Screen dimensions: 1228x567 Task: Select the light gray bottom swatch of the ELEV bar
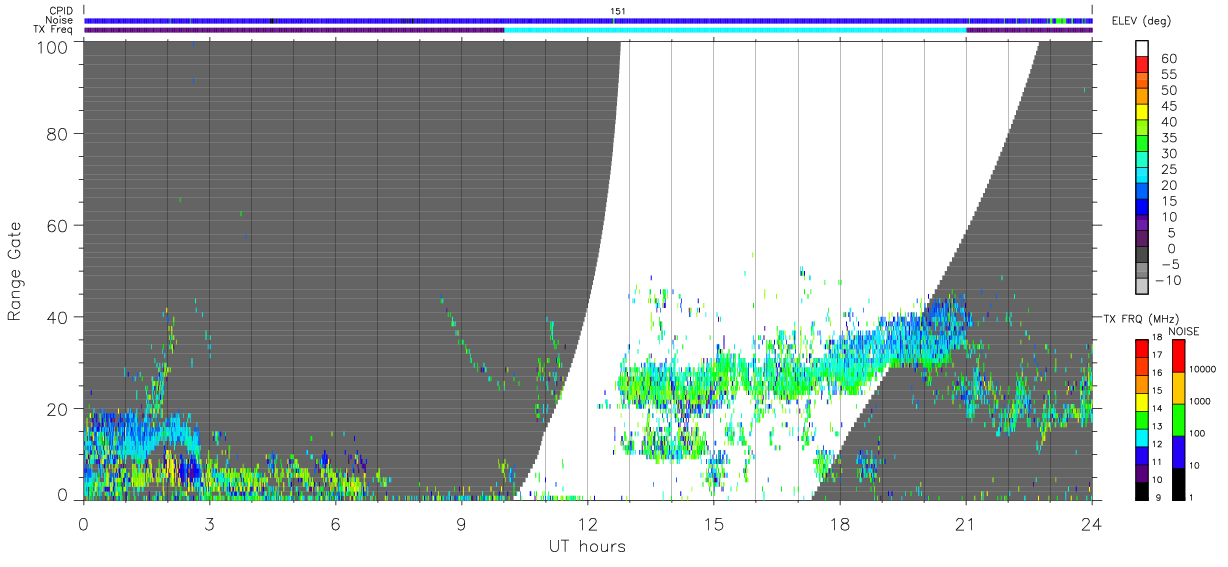point(1143,287)
